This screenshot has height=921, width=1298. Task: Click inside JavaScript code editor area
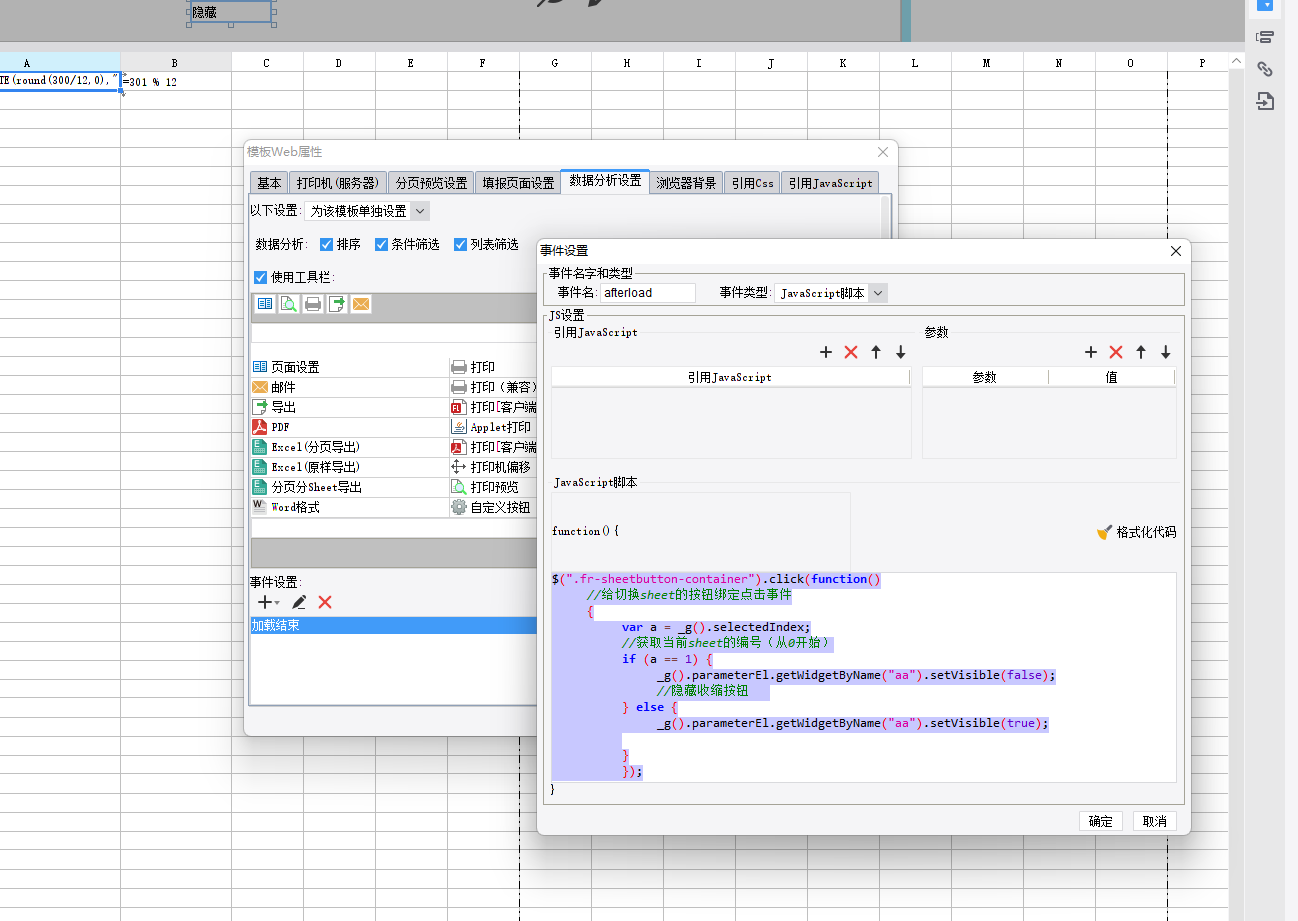pyautogui.click(x=864, y=677)
